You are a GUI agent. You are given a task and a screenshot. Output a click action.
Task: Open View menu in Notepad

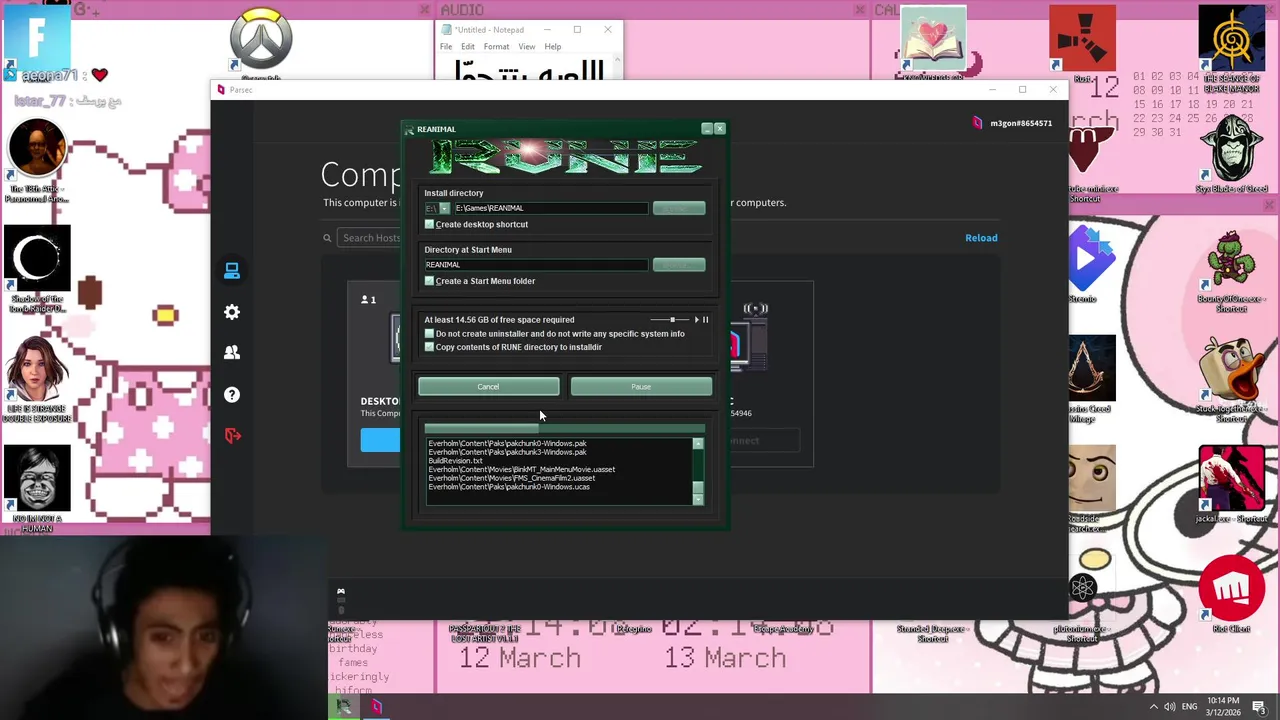click(526, 47)
